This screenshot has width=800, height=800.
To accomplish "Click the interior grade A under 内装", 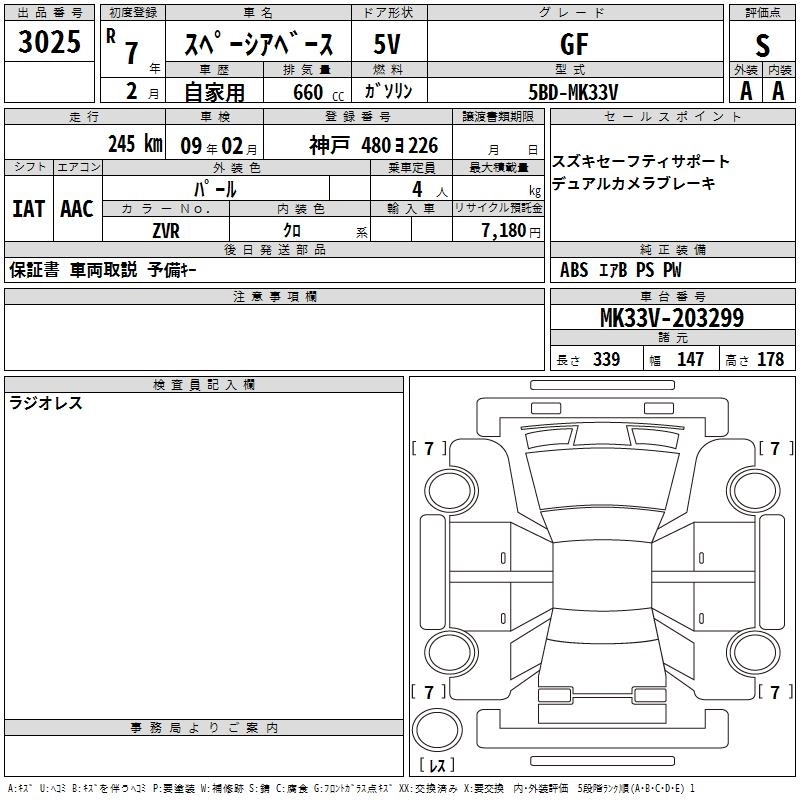I will pyautogui.click(x=779, y=90).
